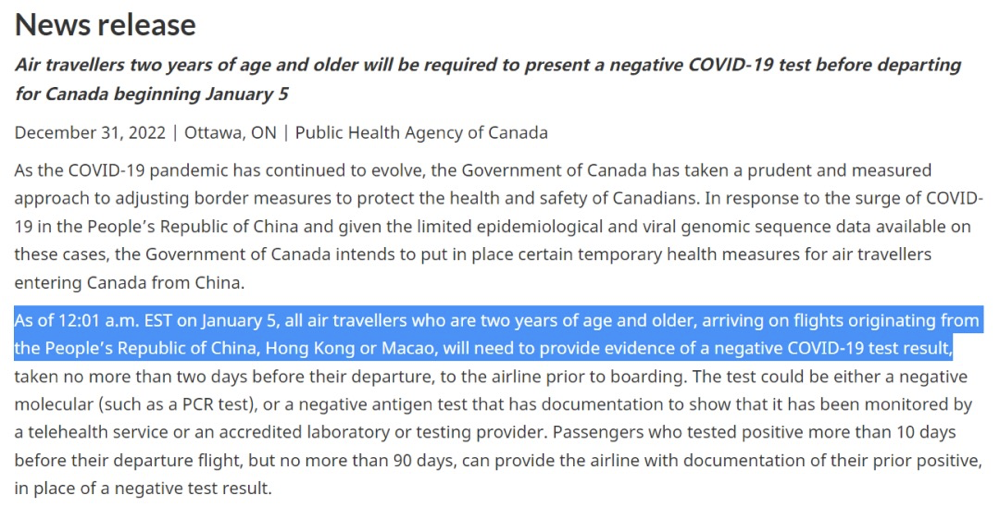
Task: Click the highlighted sentence starting "As of 12:01 a.m."
Action: tap(497, 334)
